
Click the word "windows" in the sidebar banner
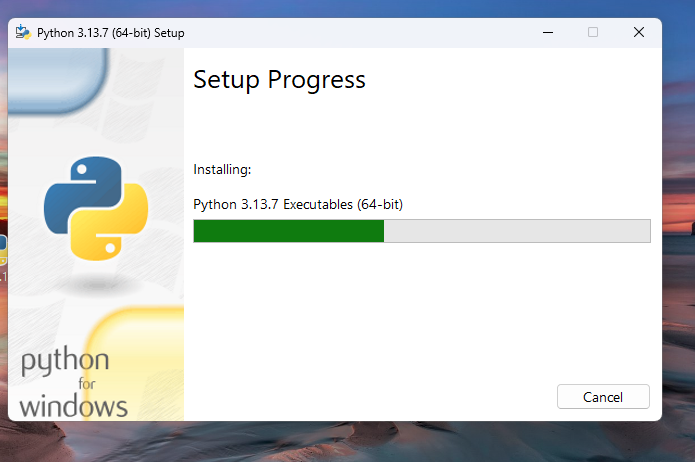tap(73, 406)
